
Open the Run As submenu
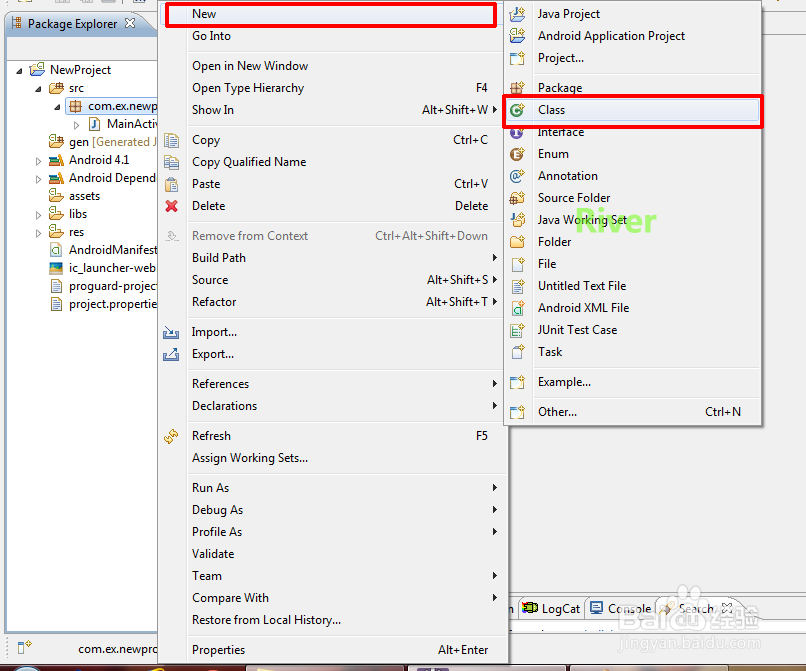coord(334,487)
